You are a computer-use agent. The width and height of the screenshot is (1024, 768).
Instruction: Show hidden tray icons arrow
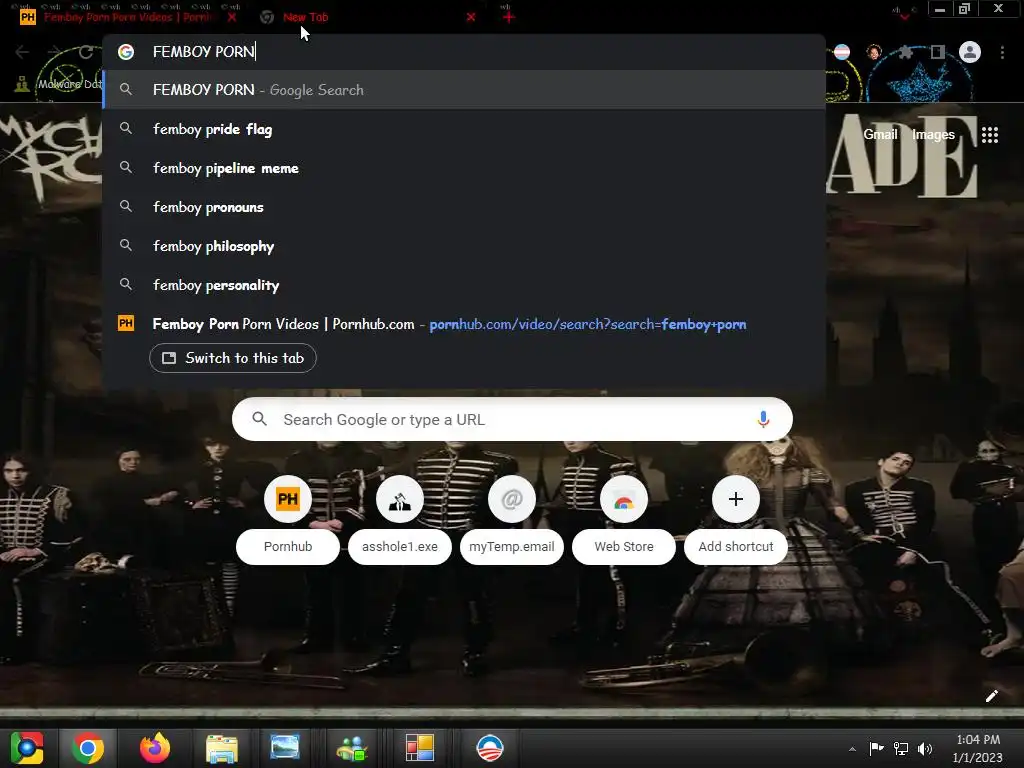852,749
